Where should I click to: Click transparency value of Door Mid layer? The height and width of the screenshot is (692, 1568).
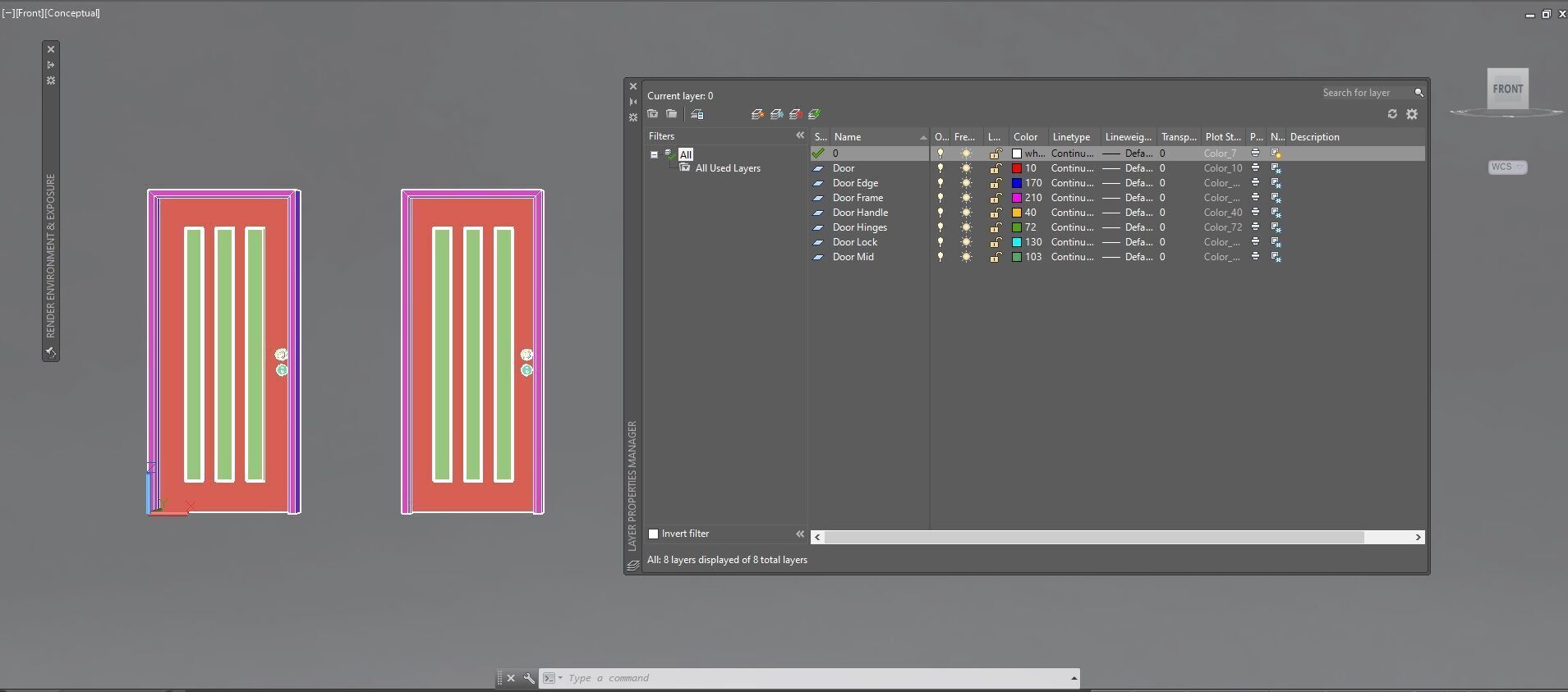coord(1162,257)
